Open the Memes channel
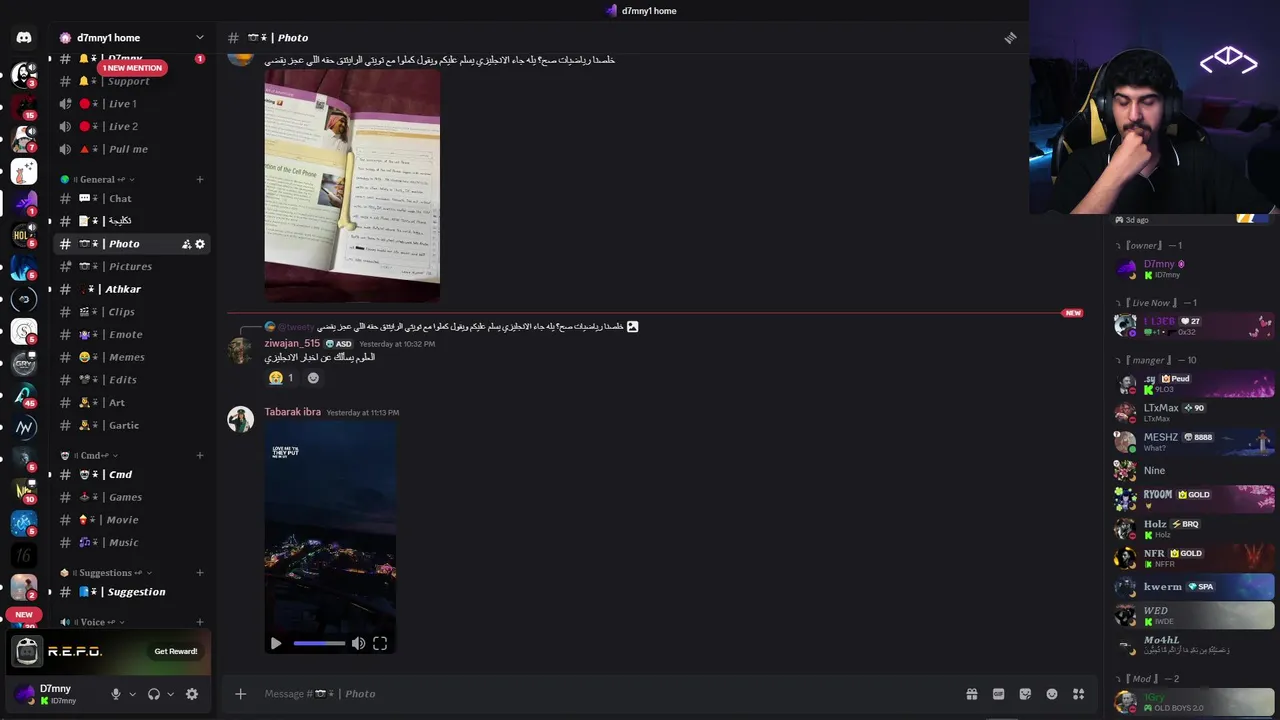Screen dimensions: 1280x720 coord(132,357)
